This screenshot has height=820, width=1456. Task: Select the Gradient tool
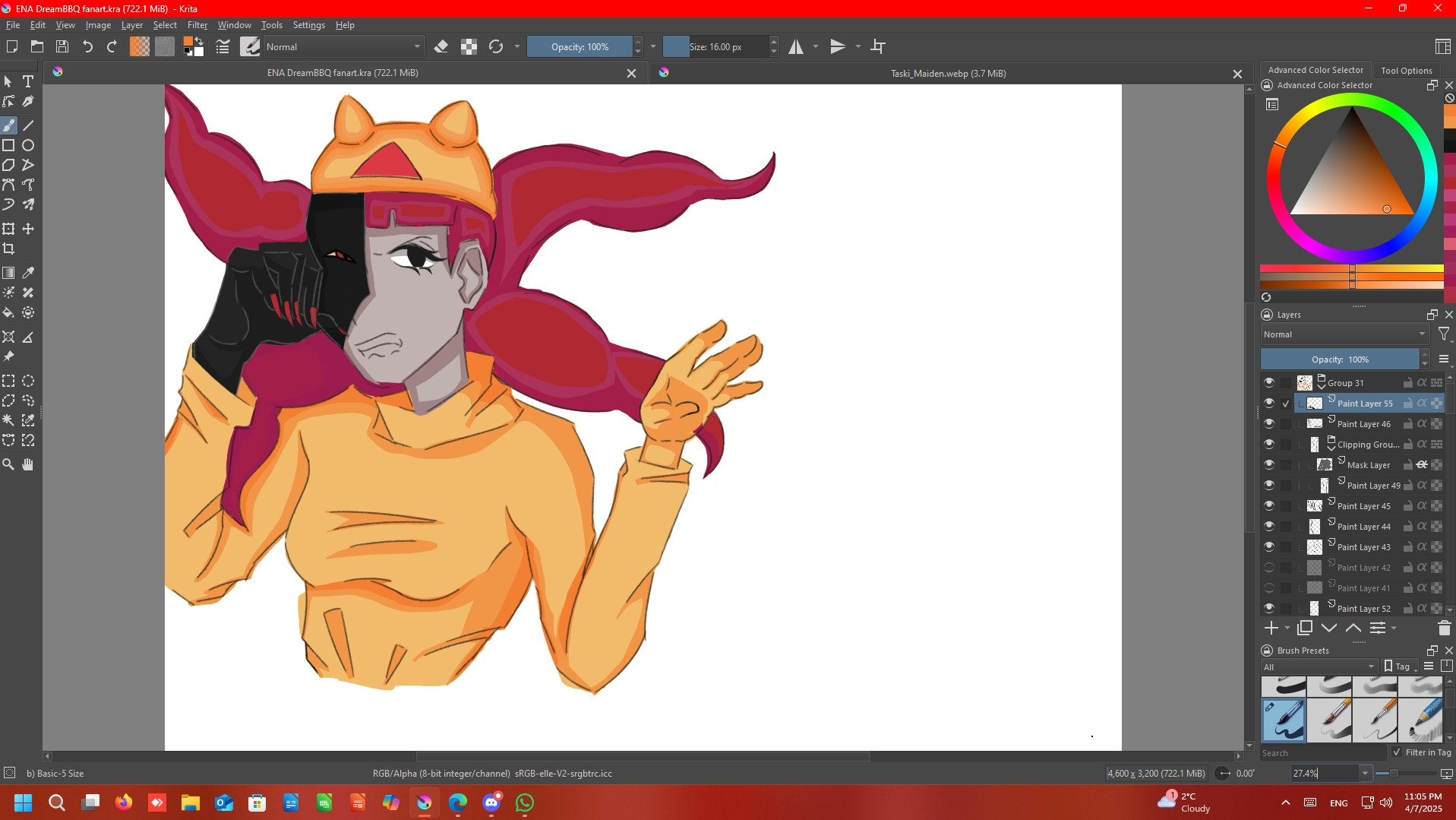[x=8, y=273]
